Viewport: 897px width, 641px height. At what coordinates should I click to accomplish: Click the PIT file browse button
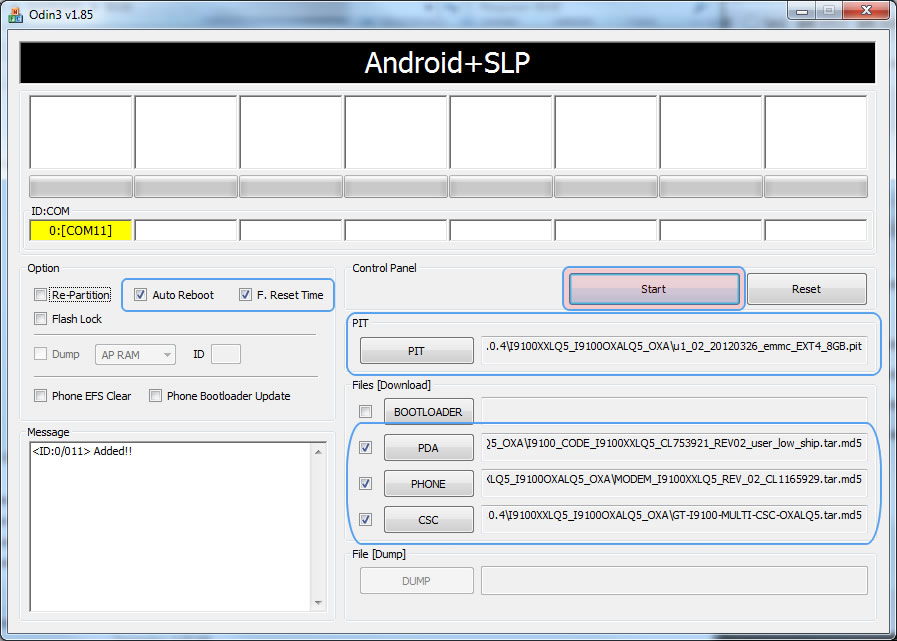coord(416,351)
